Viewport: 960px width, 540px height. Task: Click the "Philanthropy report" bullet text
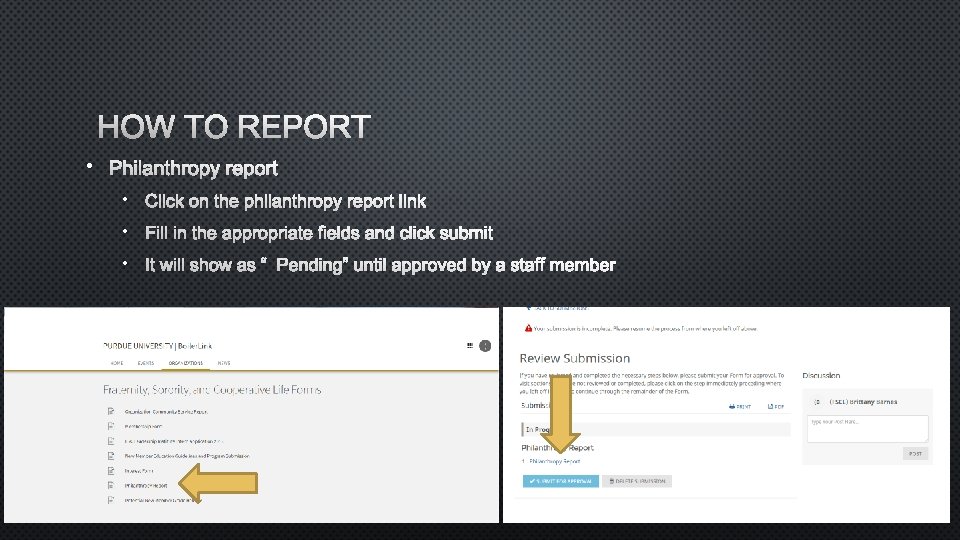193,168
